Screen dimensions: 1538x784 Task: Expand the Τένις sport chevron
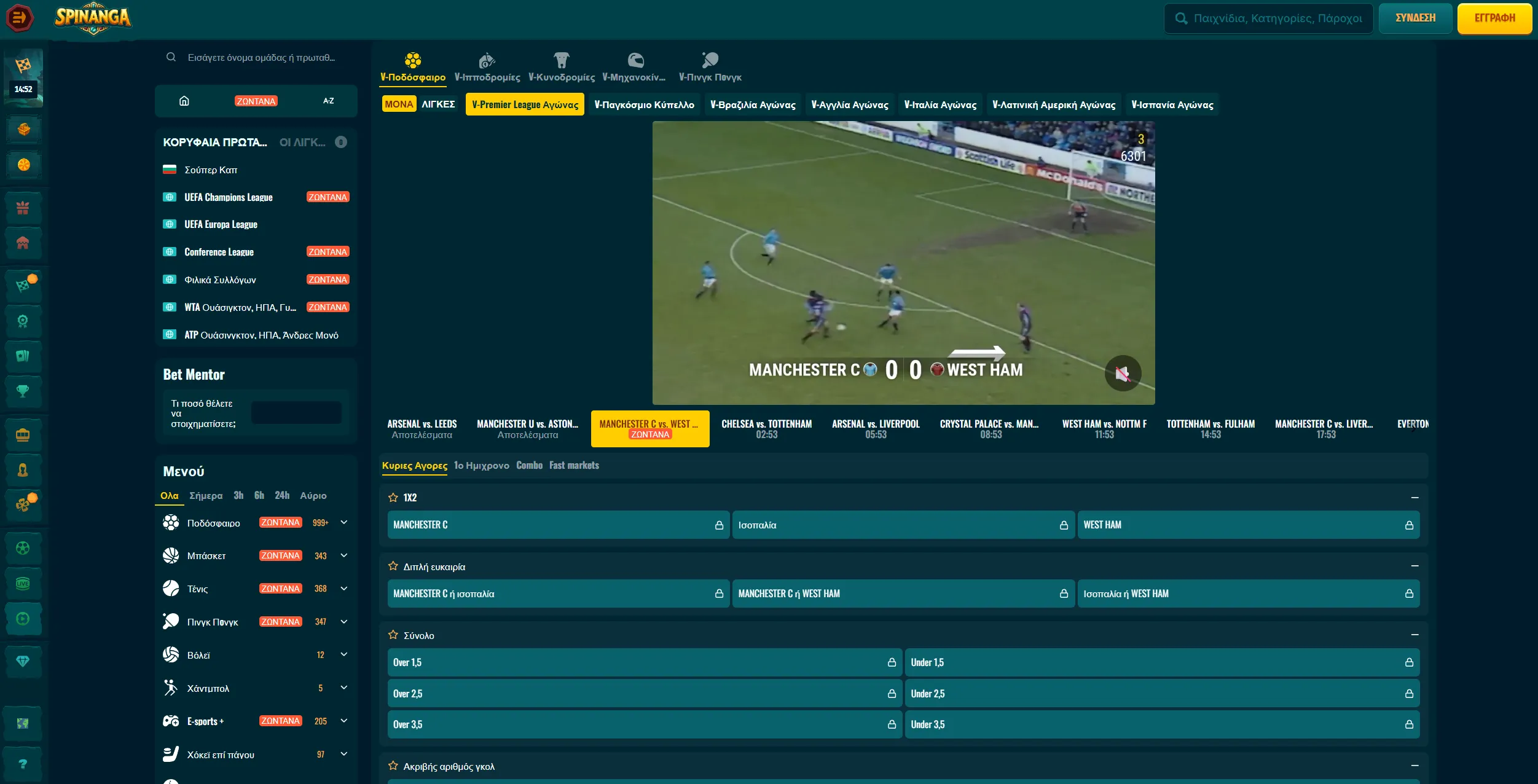click(x=344, y=589)
